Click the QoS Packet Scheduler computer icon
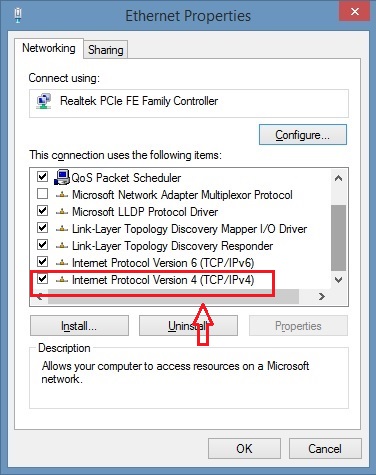The image size is (376, 475). point(62,177)
